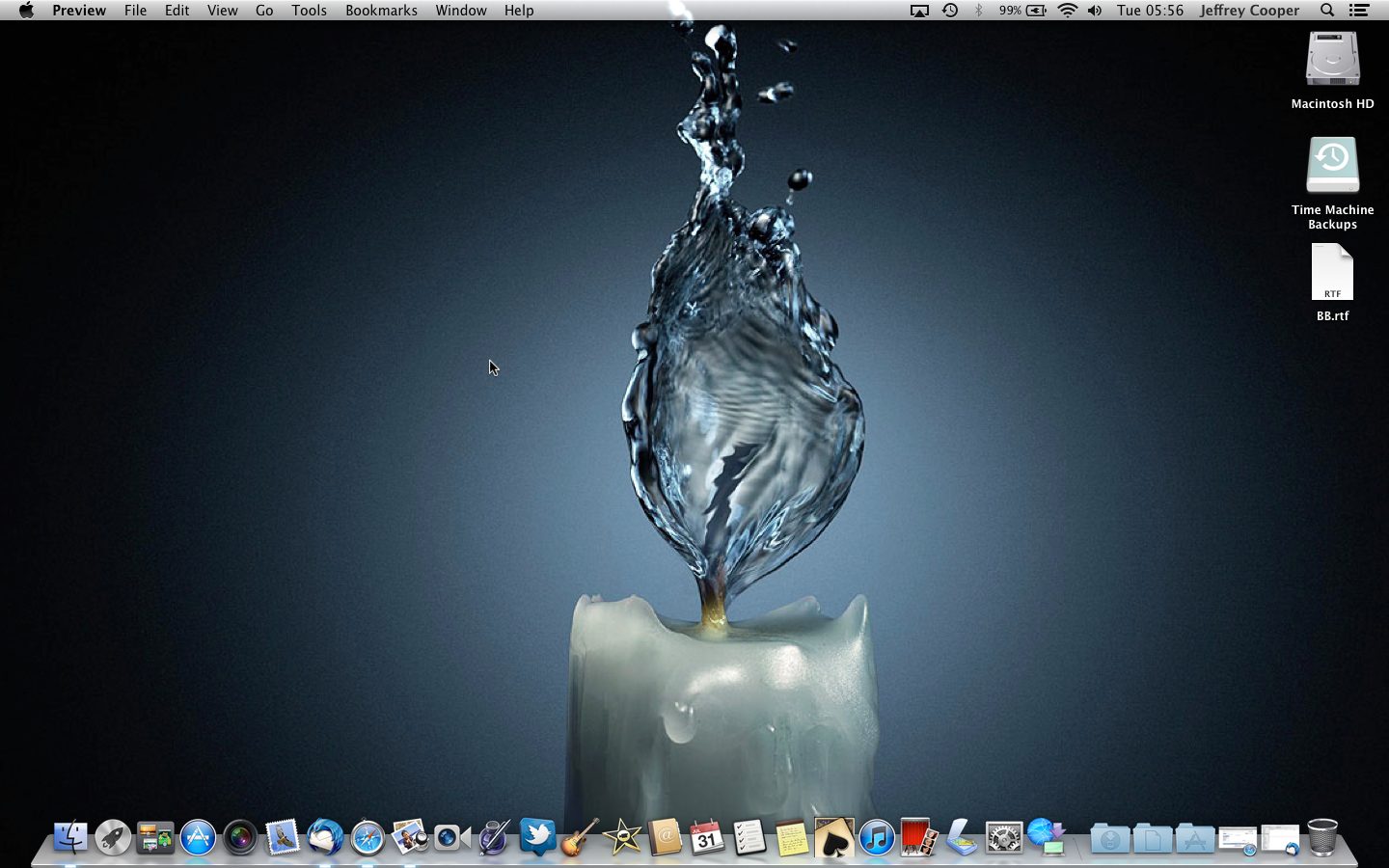The width and height of the screenshot is (1389, 868).
Task: Open Applications folder stack in Dock
Action: pos(1195,838)
